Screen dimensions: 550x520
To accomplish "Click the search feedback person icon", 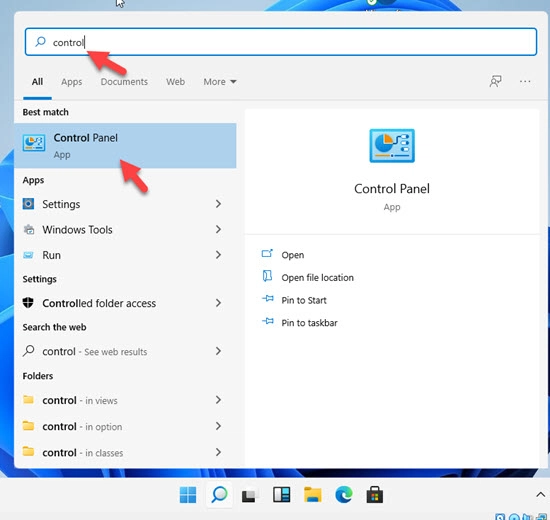I will (495, 81).
